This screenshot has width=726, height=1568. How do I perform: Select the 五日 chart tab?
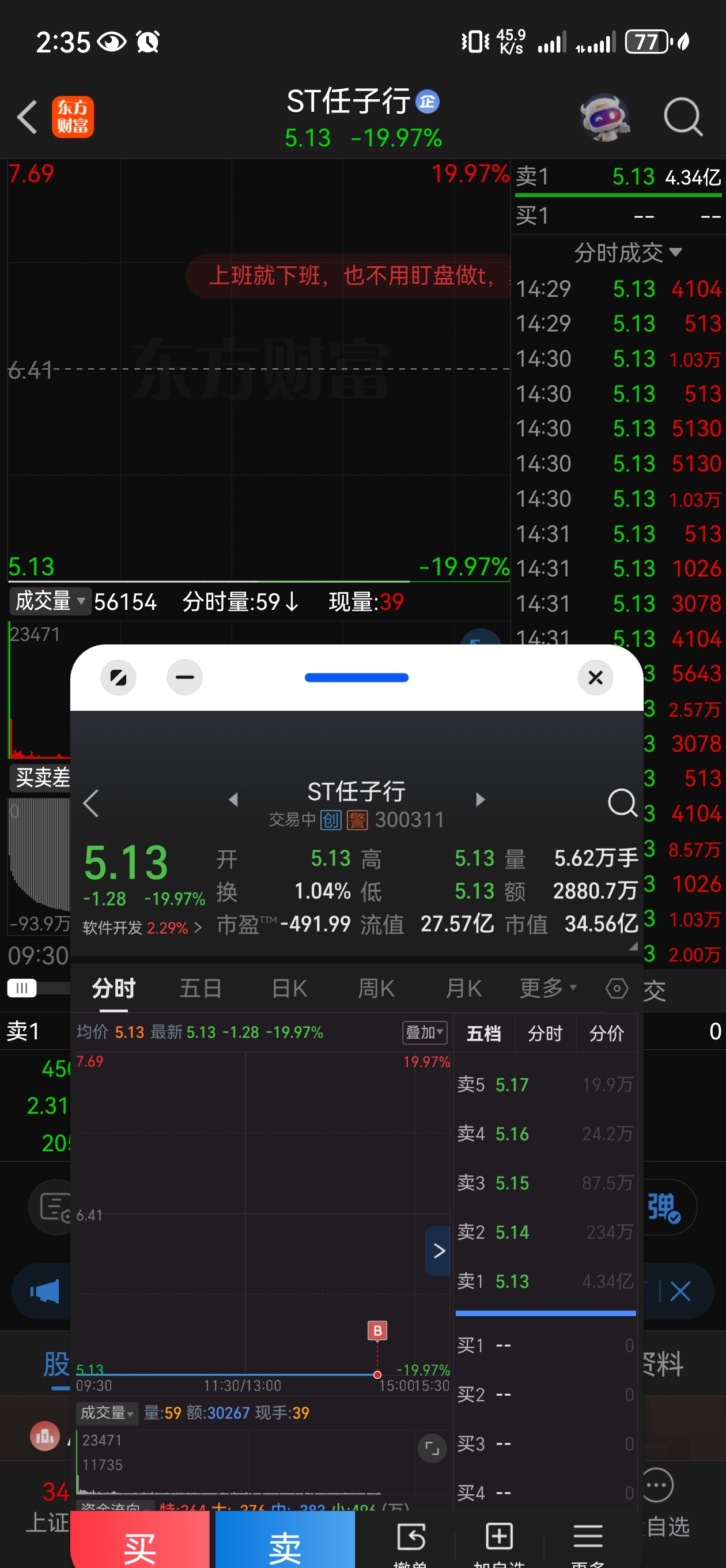[200, 988]
